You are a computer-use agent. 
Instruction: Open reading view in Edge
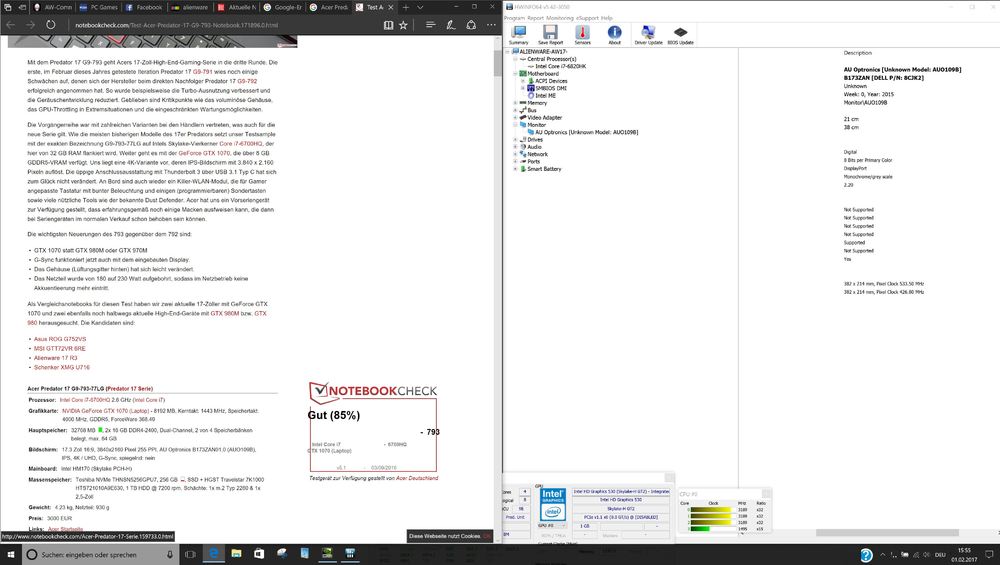[x=386, y=25]
